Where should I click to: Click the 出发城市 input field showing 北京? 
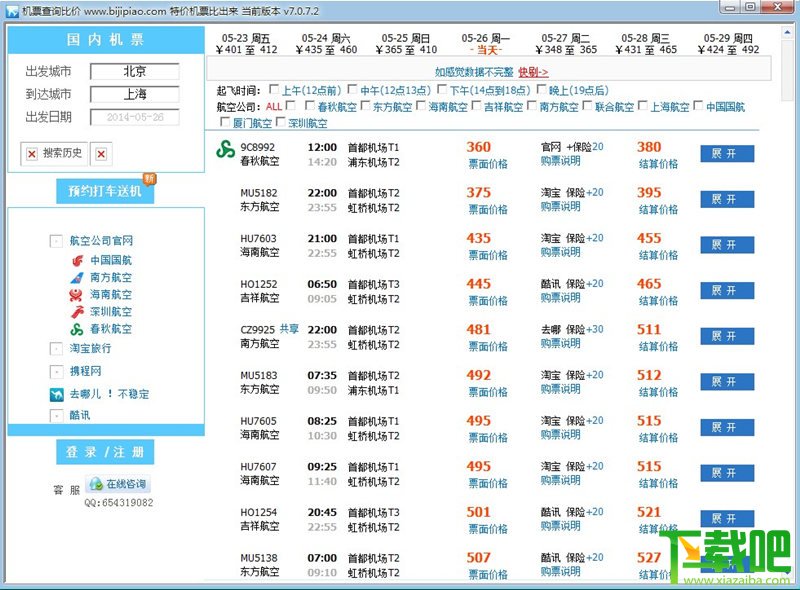point(134,71)
